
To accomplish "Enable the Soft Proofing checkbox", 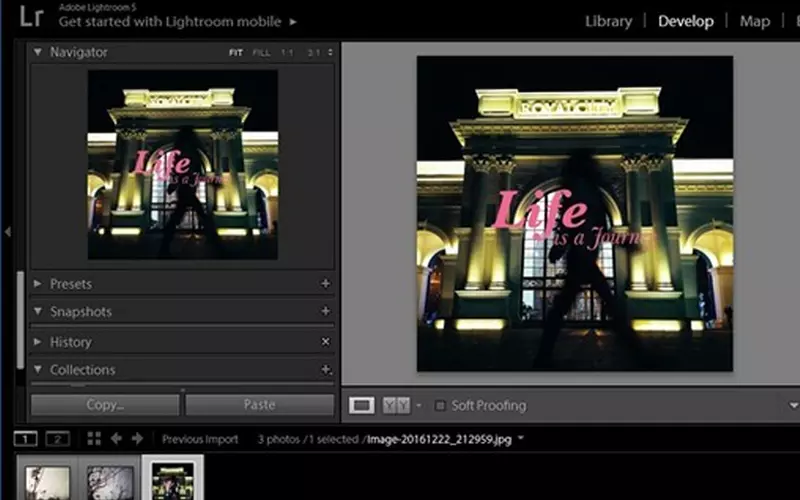I will [439, 406].
